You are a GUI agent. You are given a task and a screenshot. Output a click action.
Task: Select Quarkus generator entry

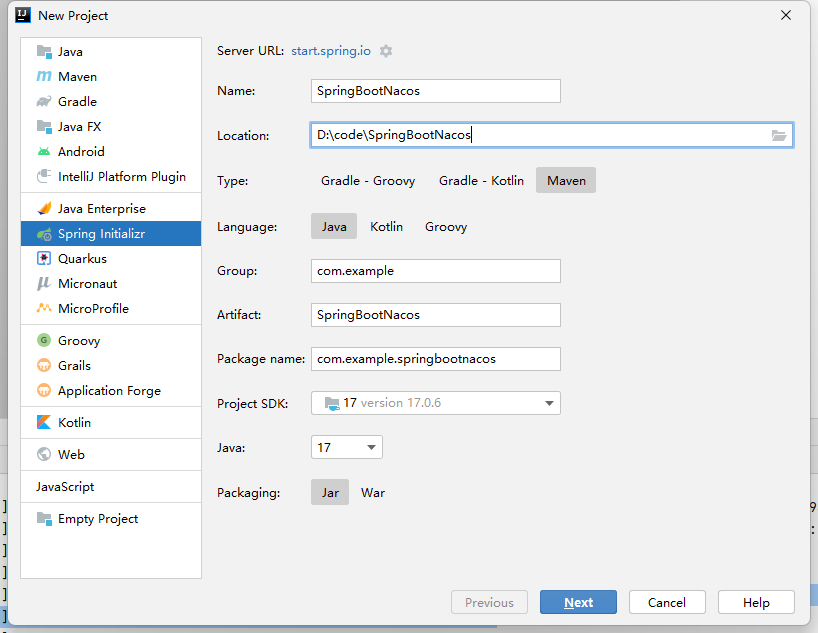coord(111,259)
